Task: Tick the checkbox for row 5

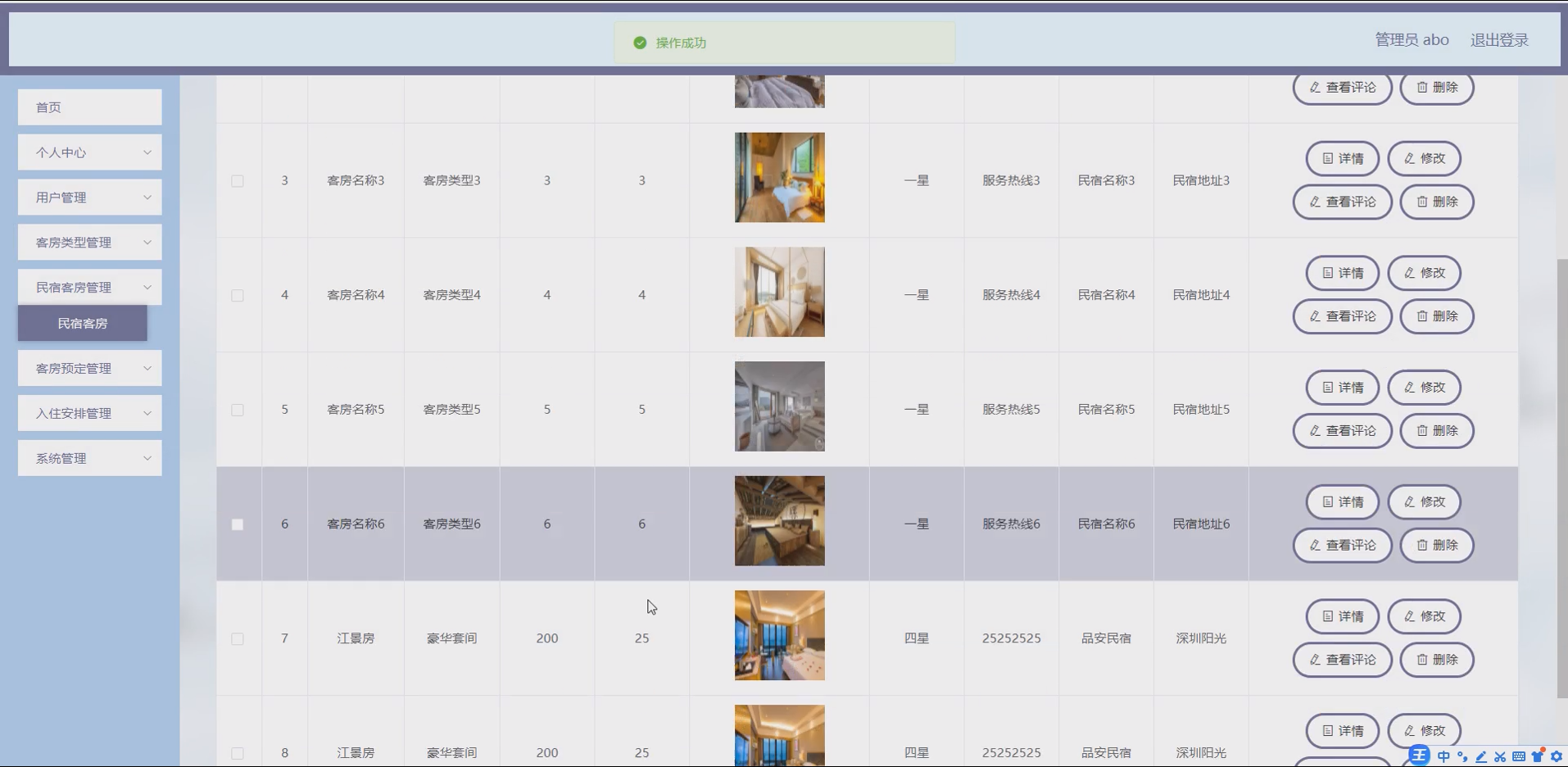Action: click(238, 410)
